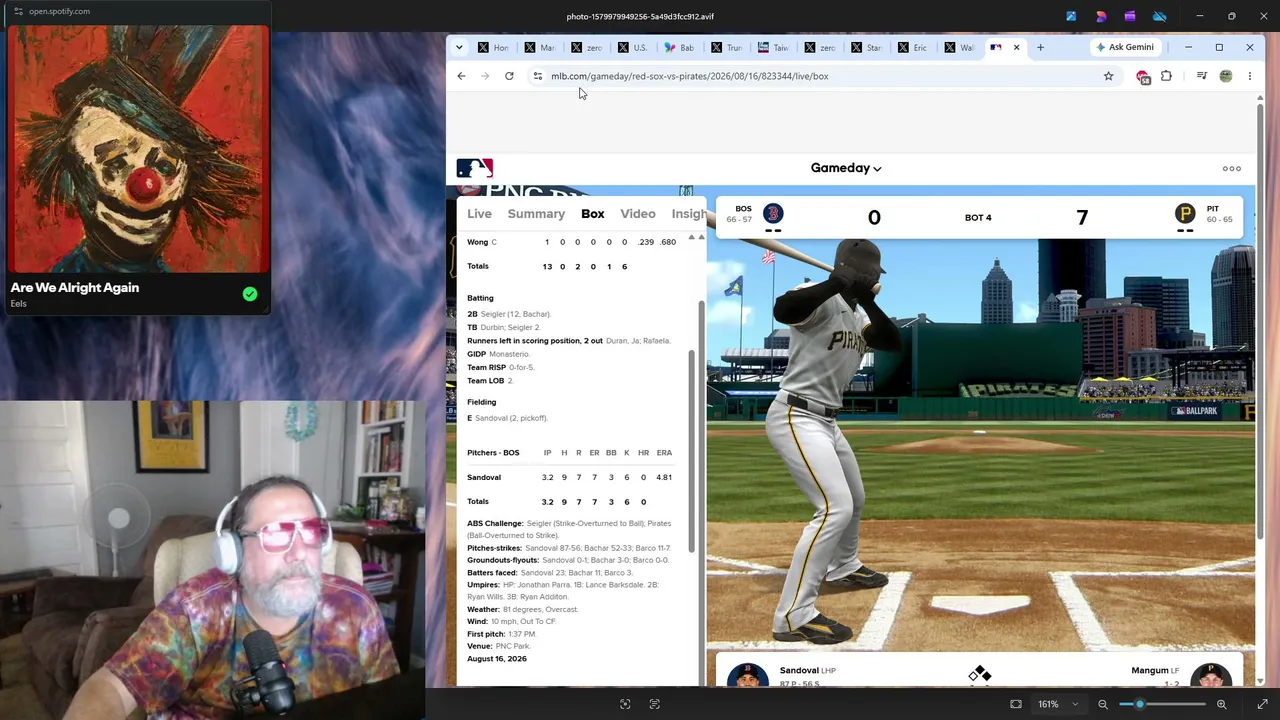Switch to the 'U.S.' browser tab
The height and width of the screenshot is (720, 1280).
(x=632, y=47)
